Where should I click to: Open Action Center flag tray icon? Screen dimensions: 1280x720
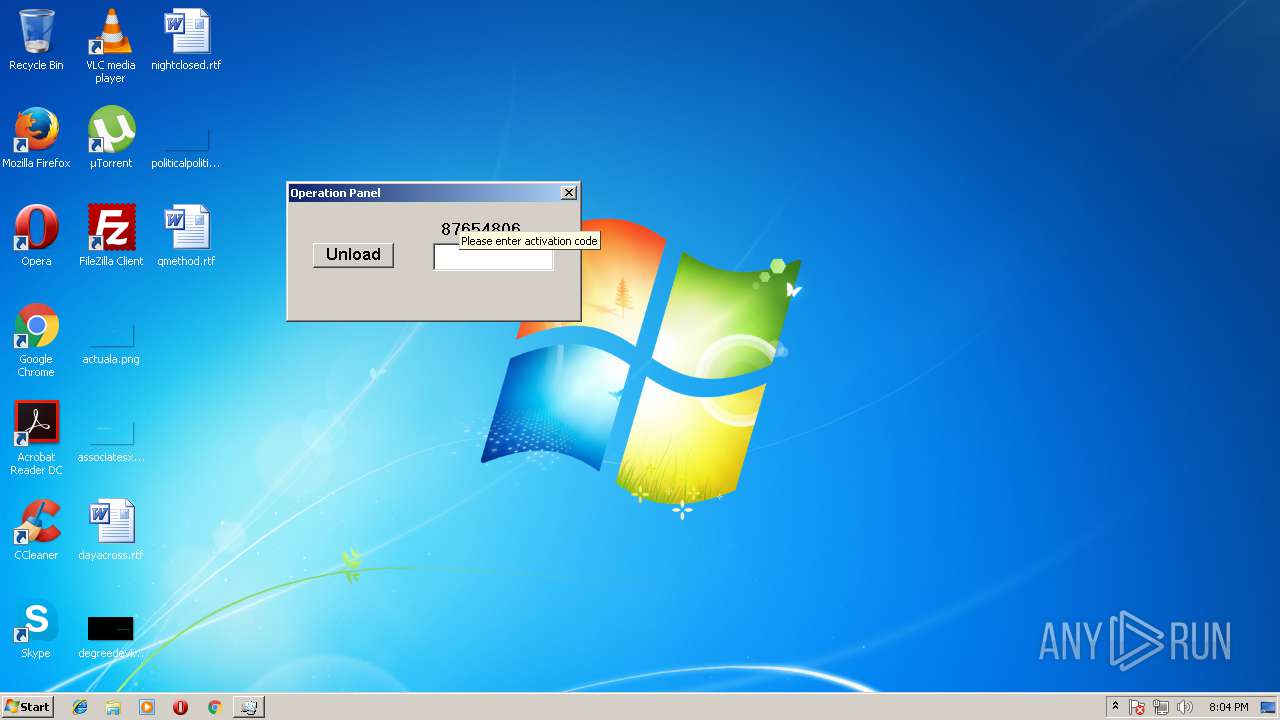click(1137, 707)
